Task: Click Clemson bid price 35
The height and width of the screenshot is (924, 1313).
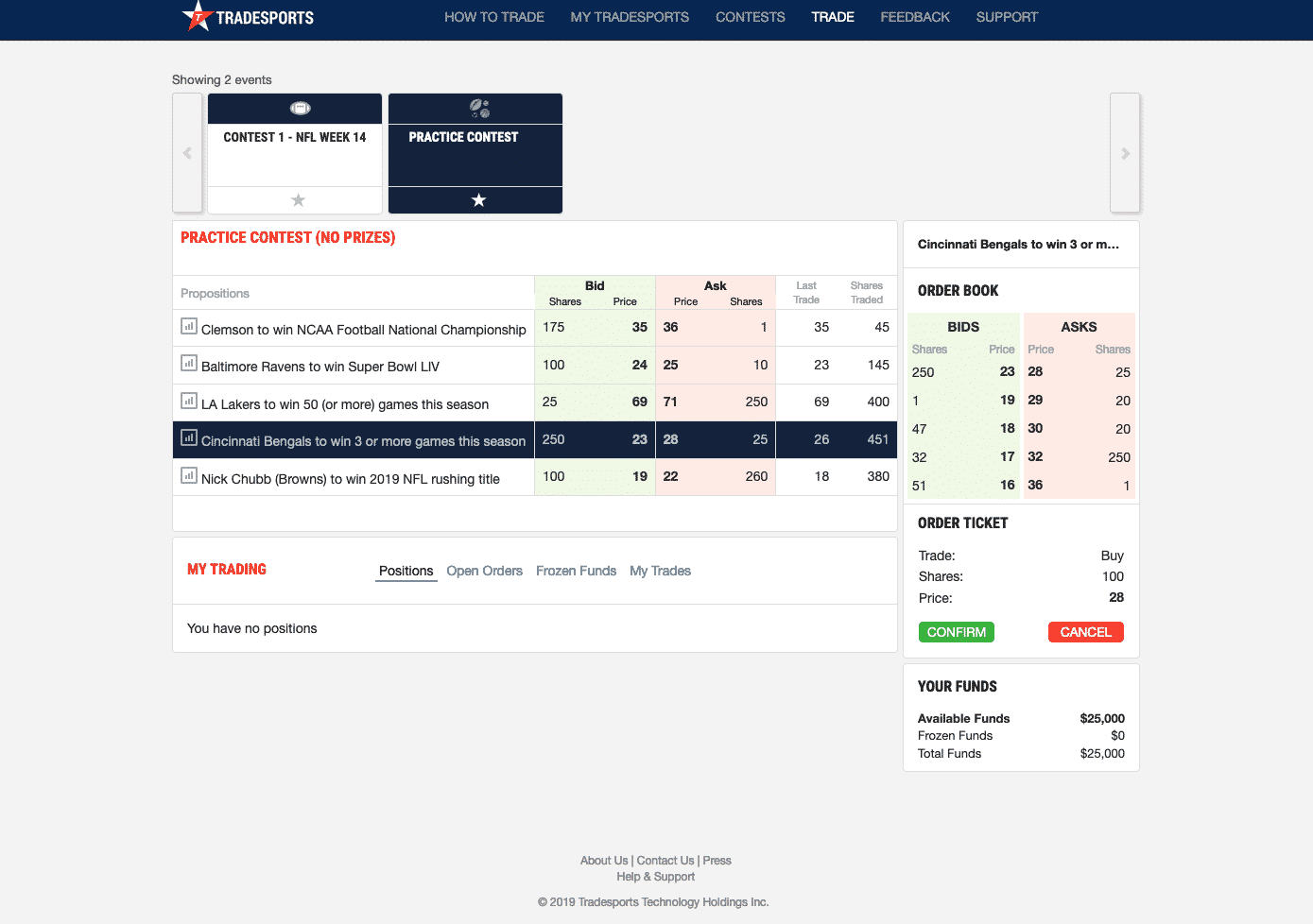Action: [x=640, y=327]
